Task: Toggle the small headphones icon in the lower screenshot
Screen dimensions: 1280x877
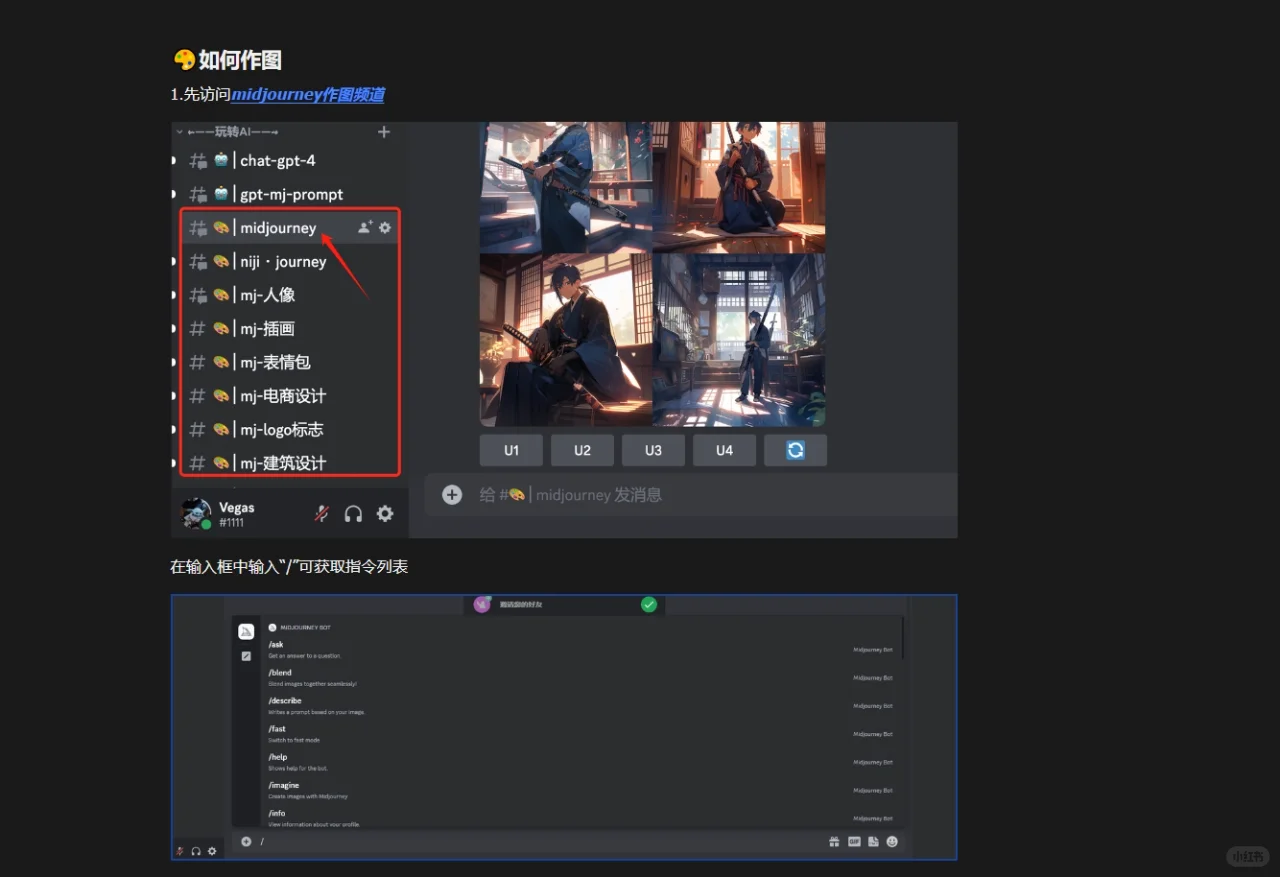Action: [196, 851]
